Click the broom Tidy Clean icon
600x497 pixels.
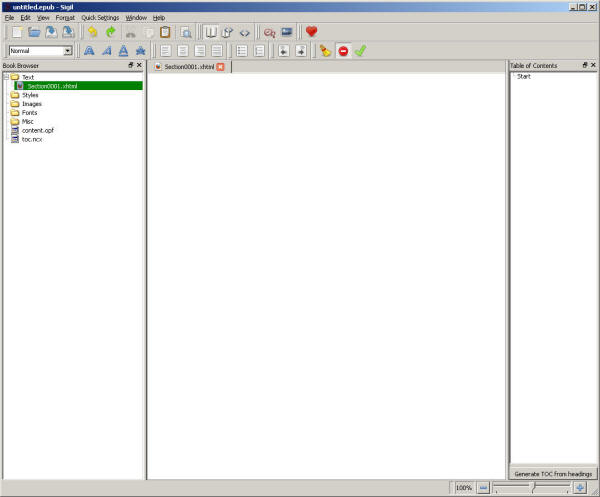point(326,51)
